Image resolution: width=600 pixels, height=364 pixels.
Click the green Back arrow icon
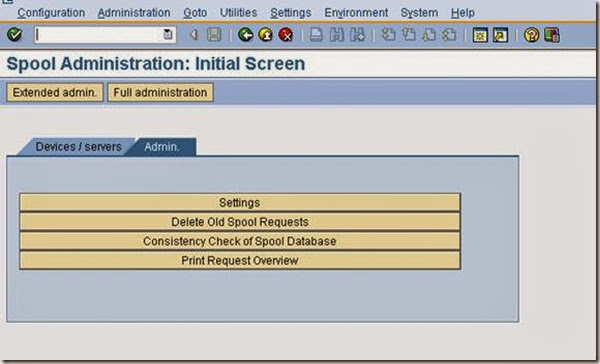245,35
